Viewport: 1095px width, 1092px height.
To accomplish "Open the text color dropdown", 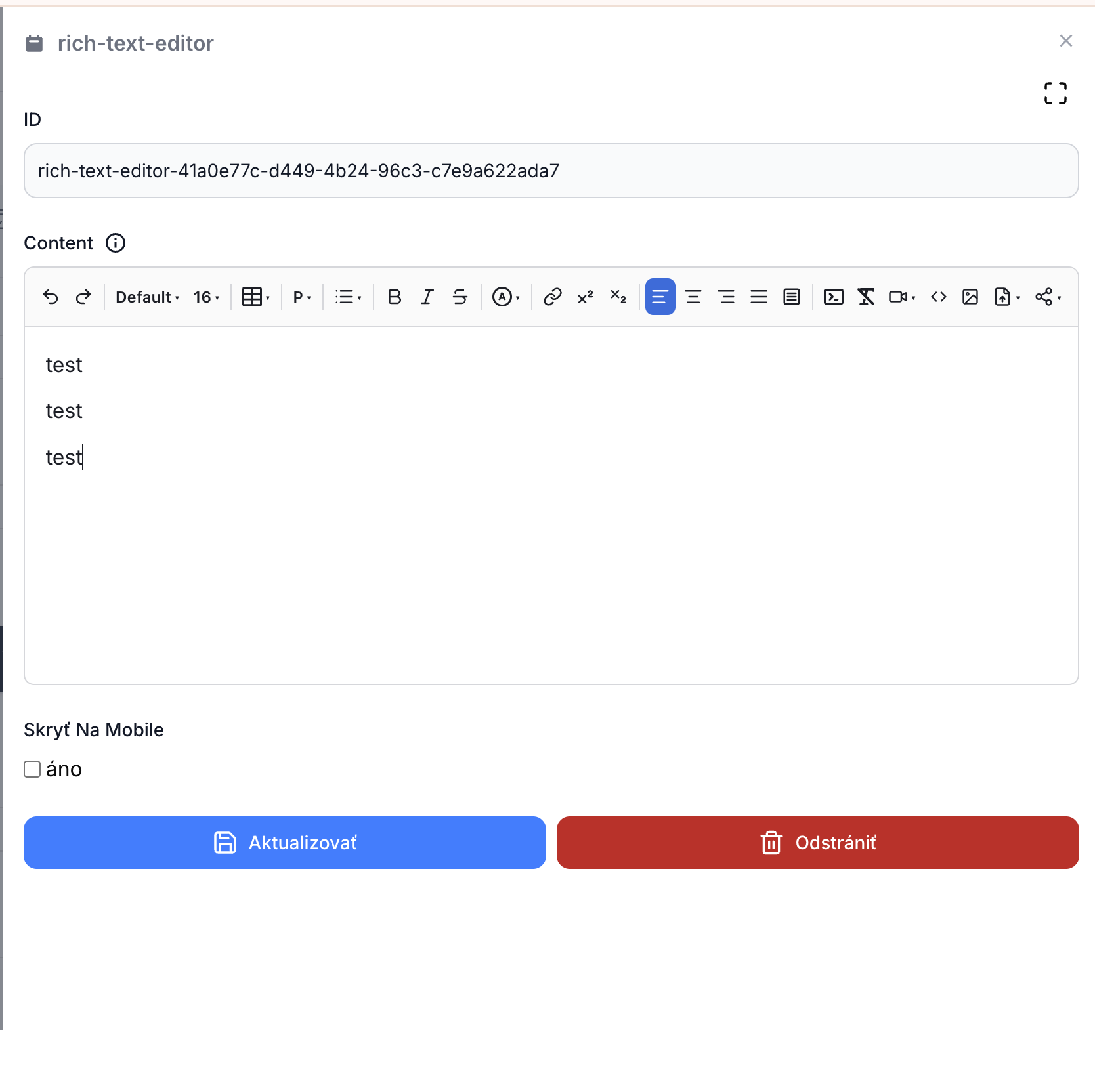I will click(506, 297).
